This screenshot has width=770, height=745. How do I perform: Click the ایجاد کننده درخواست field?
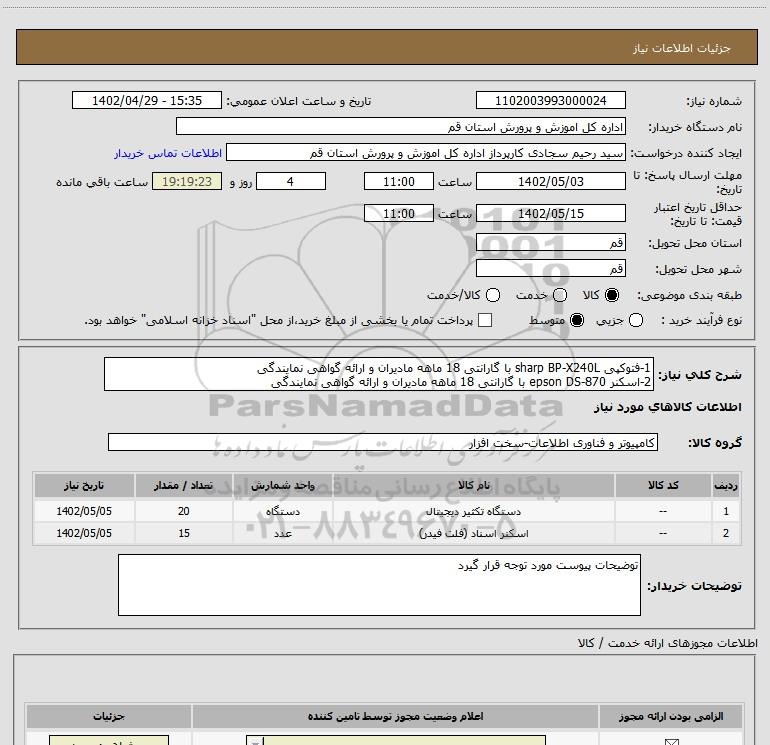[x=426, y=153]
